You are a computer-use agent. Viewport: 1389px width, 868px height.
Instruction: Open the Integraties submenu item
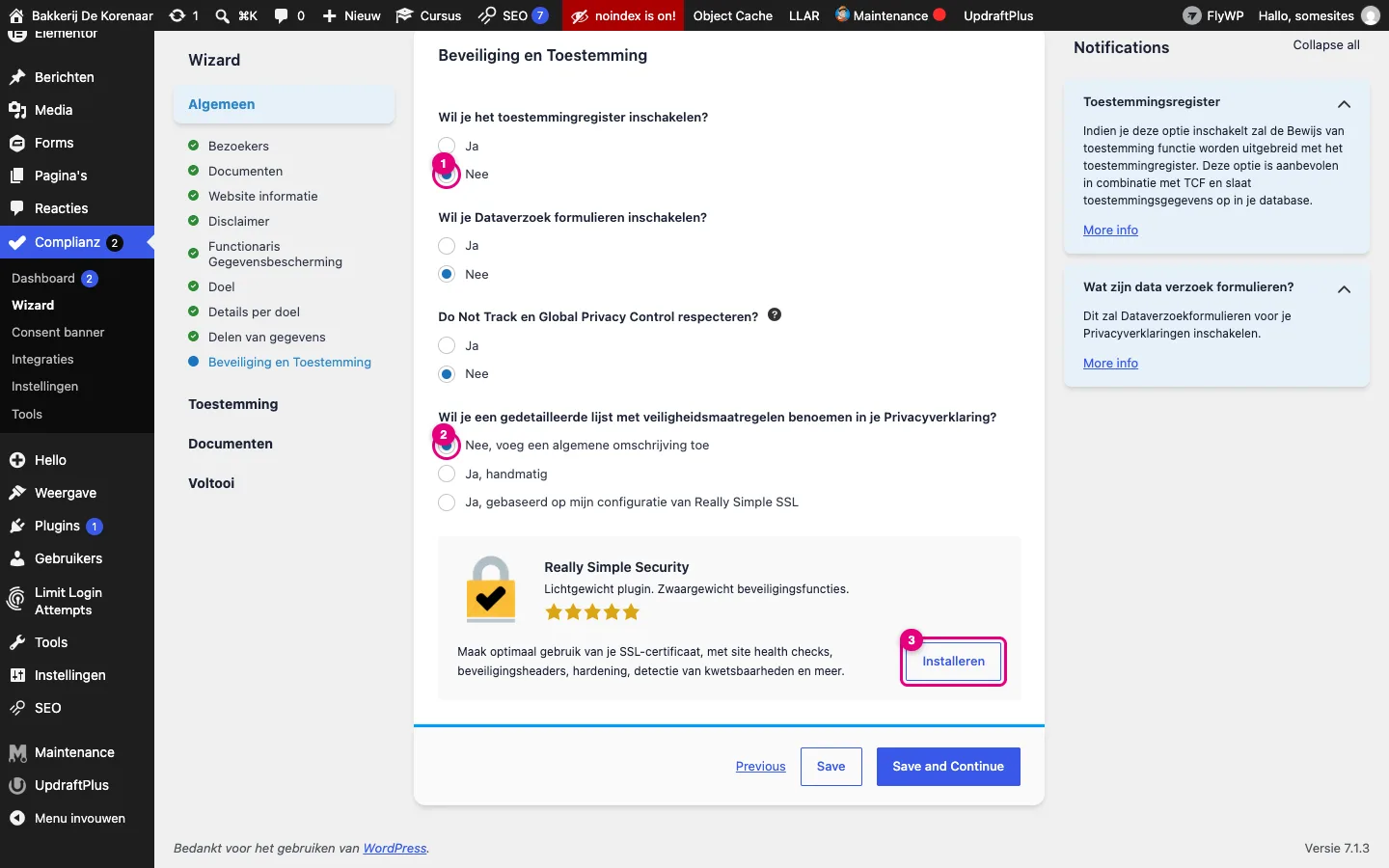42,359
